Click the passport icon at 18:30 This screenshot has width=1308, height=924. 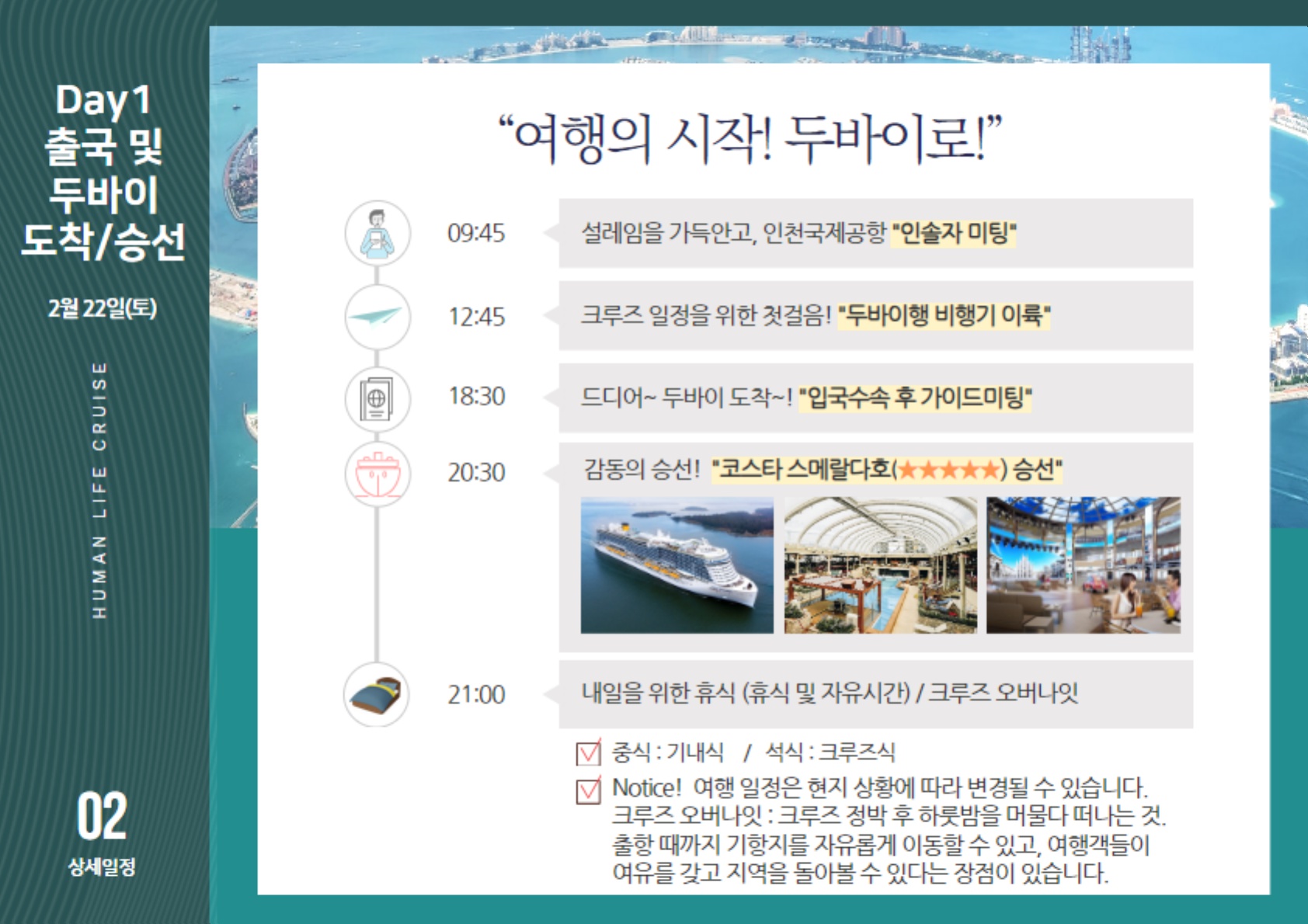point(377,398)
